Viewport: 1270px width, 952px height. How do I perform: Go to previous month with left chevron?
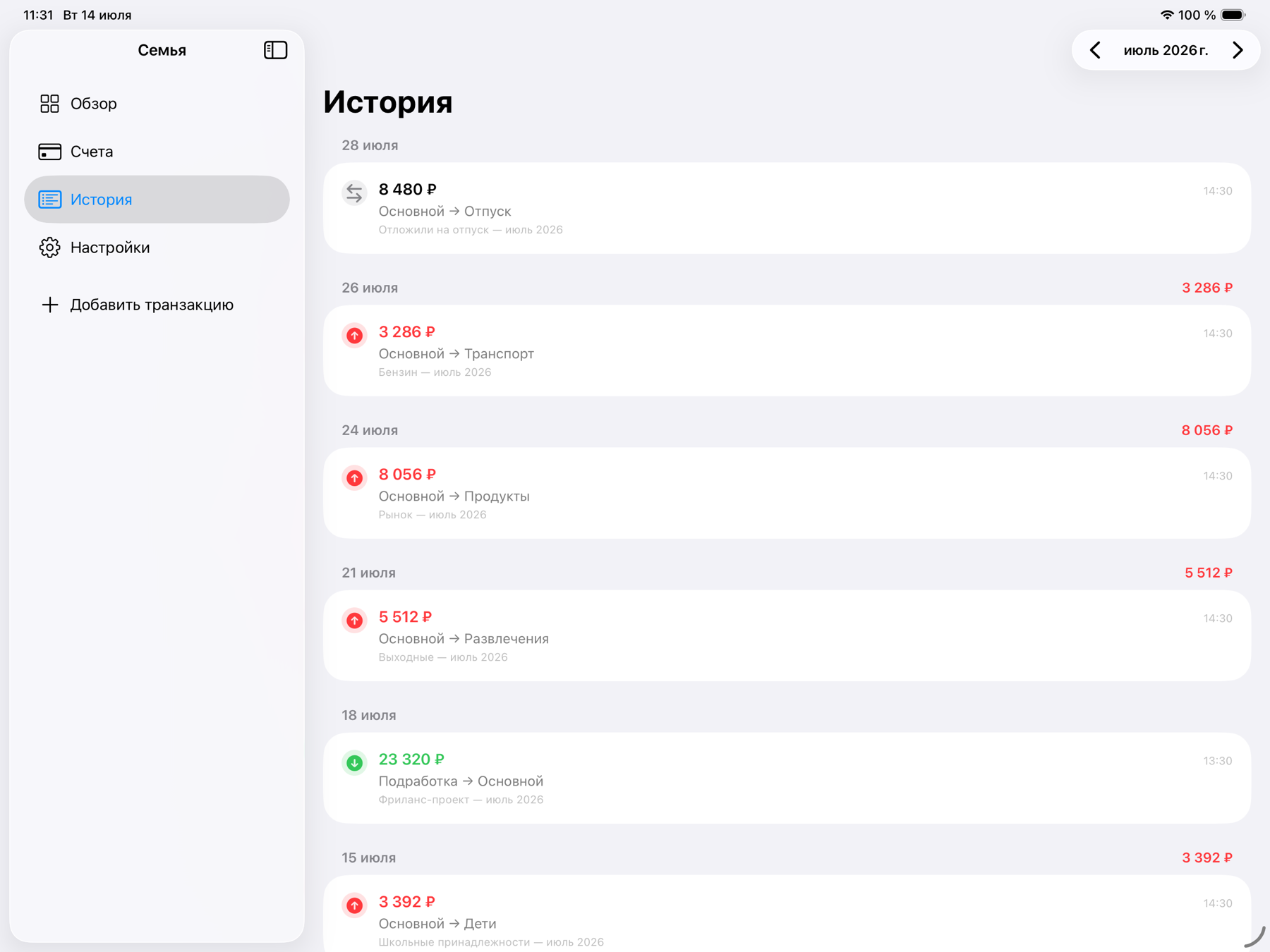tap(1095, 50)
